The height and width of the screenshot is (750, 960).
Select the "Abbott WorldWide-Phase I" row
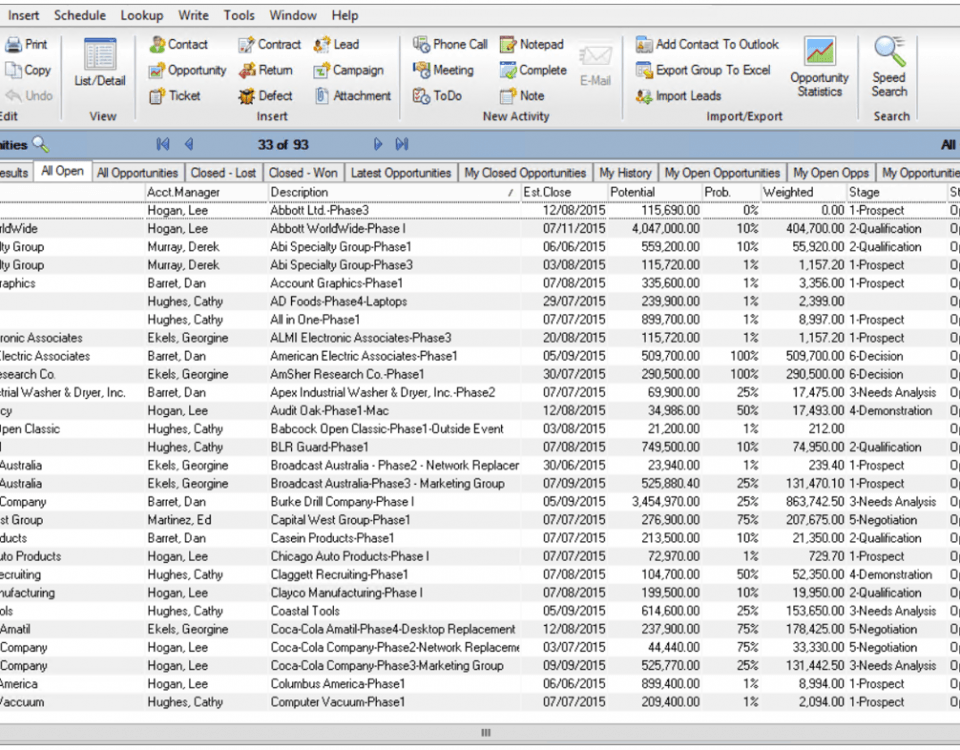(x=480, y=229)
